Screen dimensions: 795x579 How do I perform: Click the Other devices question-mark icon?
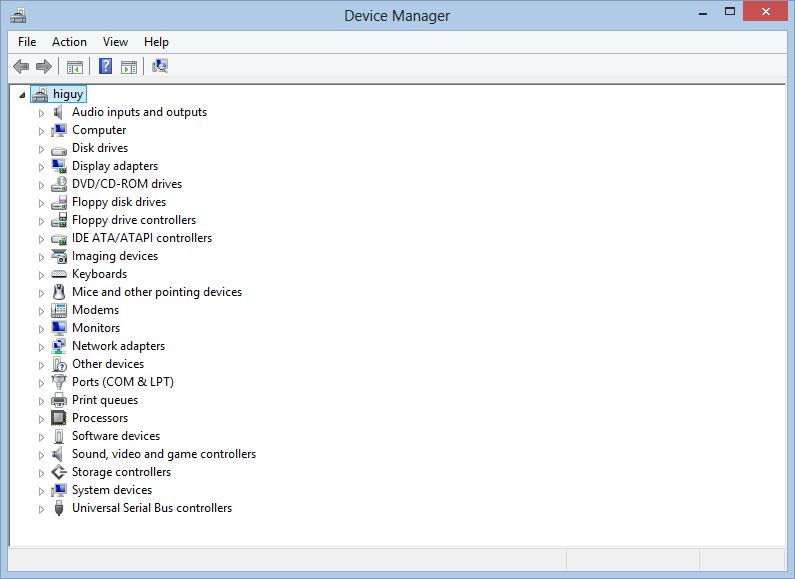(59, 364)
